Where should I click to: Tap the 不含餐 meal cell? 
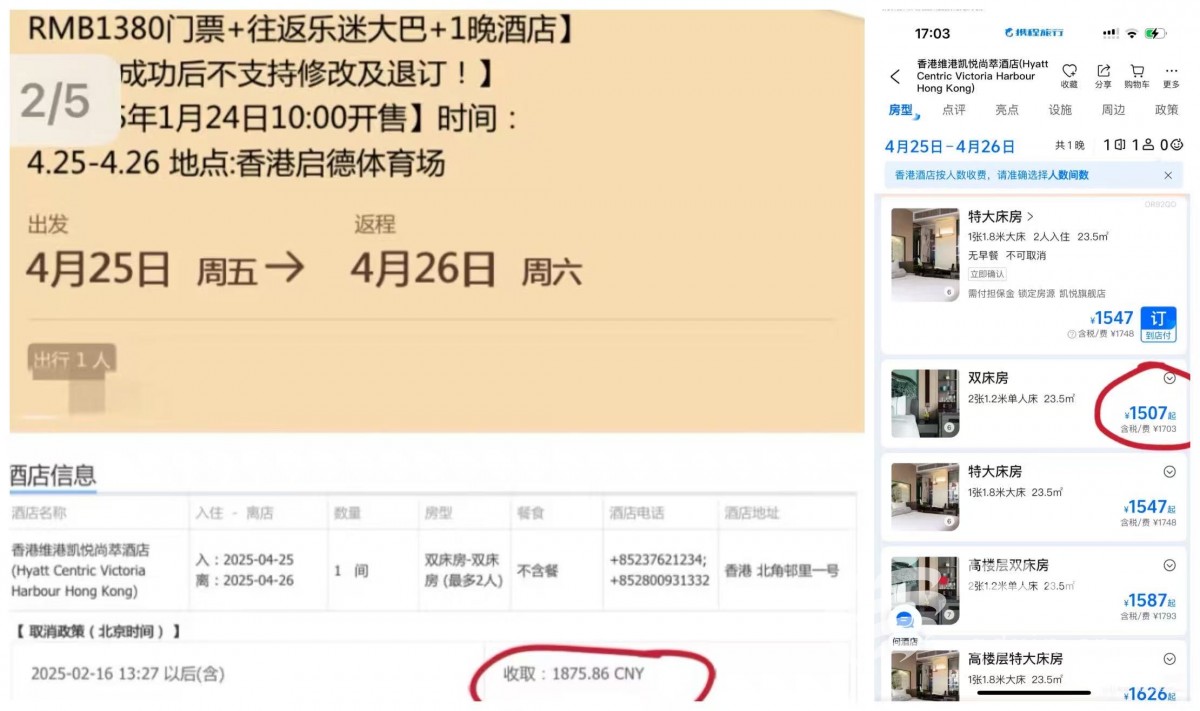(537, 570)
